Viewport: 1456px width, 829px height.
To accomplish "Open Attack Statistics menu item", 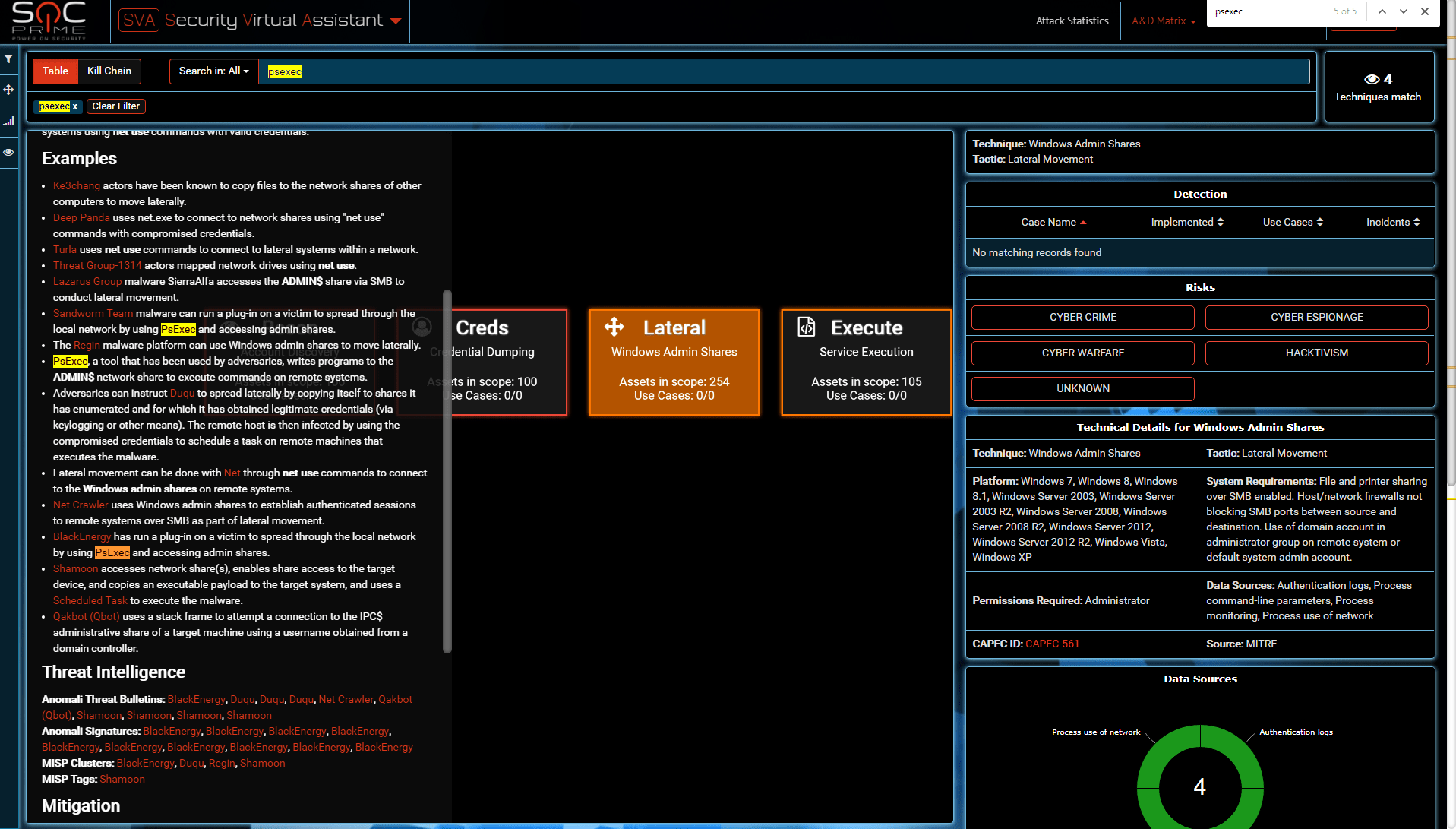I will pyautogui.click(x=1072, y=21).
